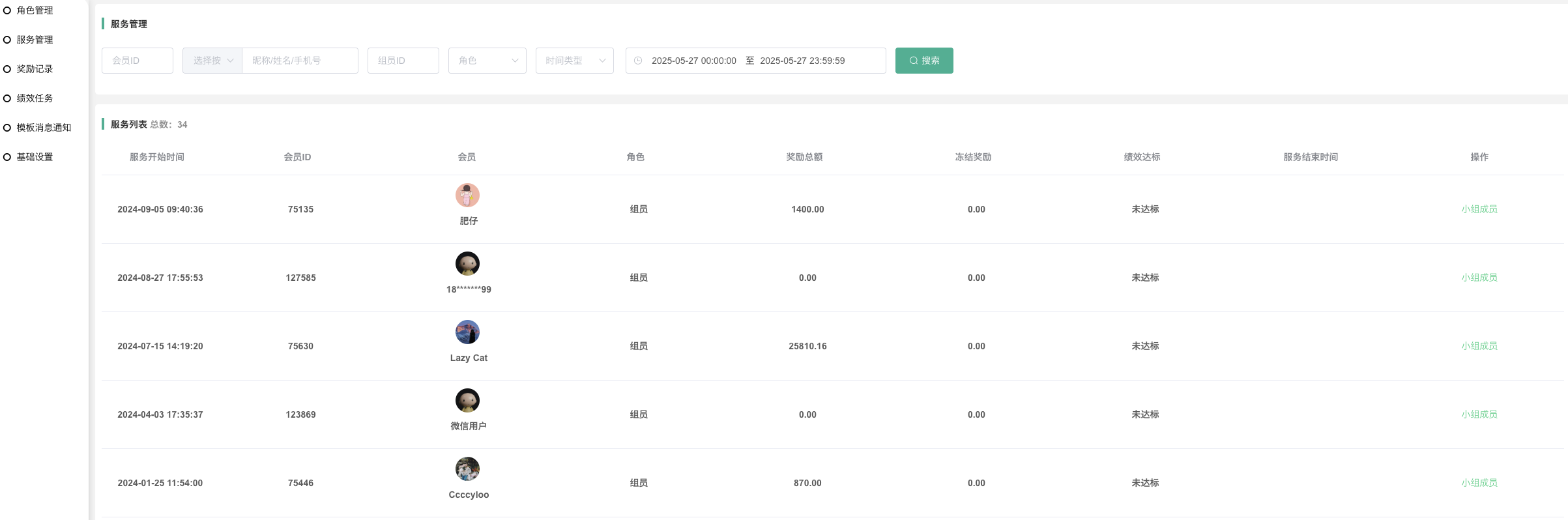Viewport: 1568px width, 520px height.
Task: Open 小组成员 link for member 75630
Action: (x=1479, y=346)
